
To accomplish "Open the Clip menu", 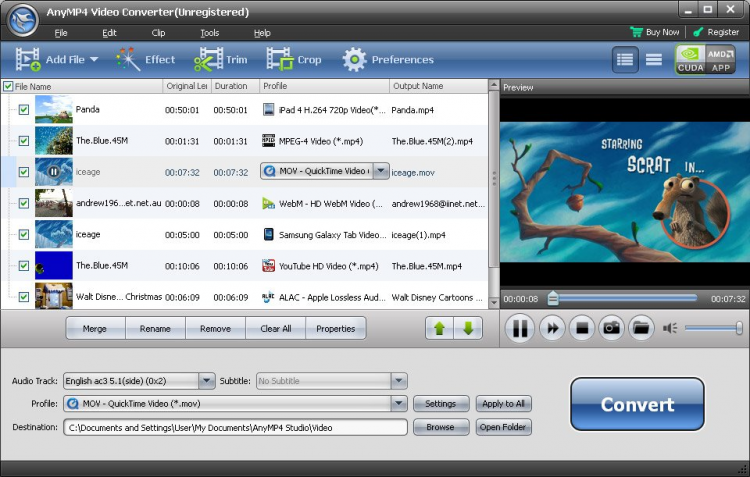I will (x=158, y=33).
